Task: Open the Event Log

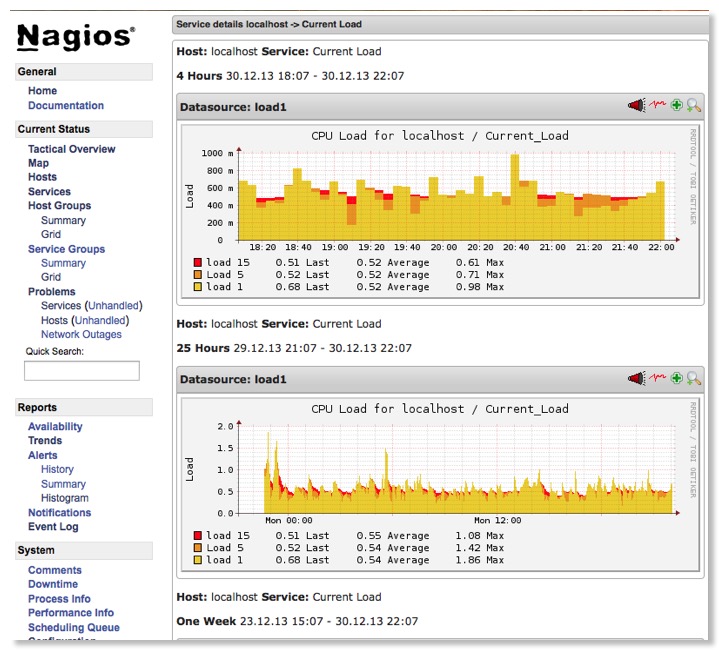Action: [x=53, y=527]
